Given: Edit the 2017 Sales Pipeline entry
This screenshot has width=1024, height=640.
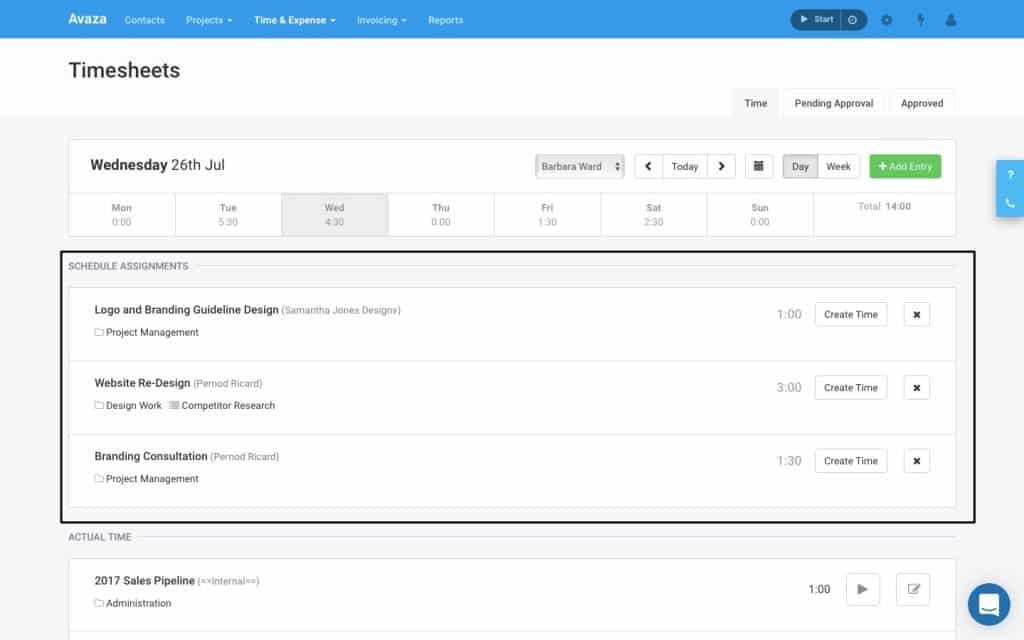Looking at the screenshot, I should coord(912,589).
